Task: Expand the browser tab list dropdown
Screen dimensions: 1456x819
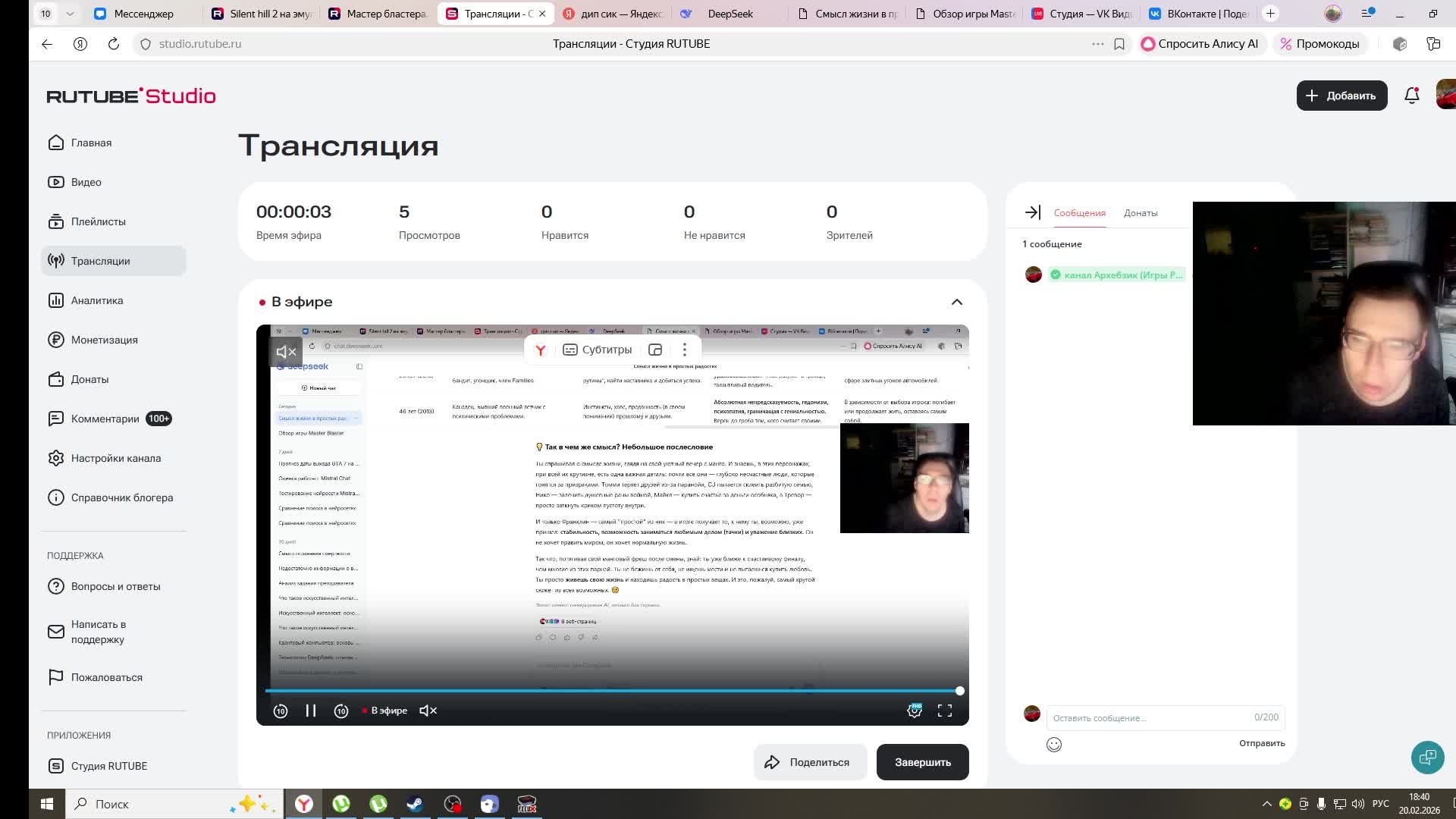Action: pos(70,14)
